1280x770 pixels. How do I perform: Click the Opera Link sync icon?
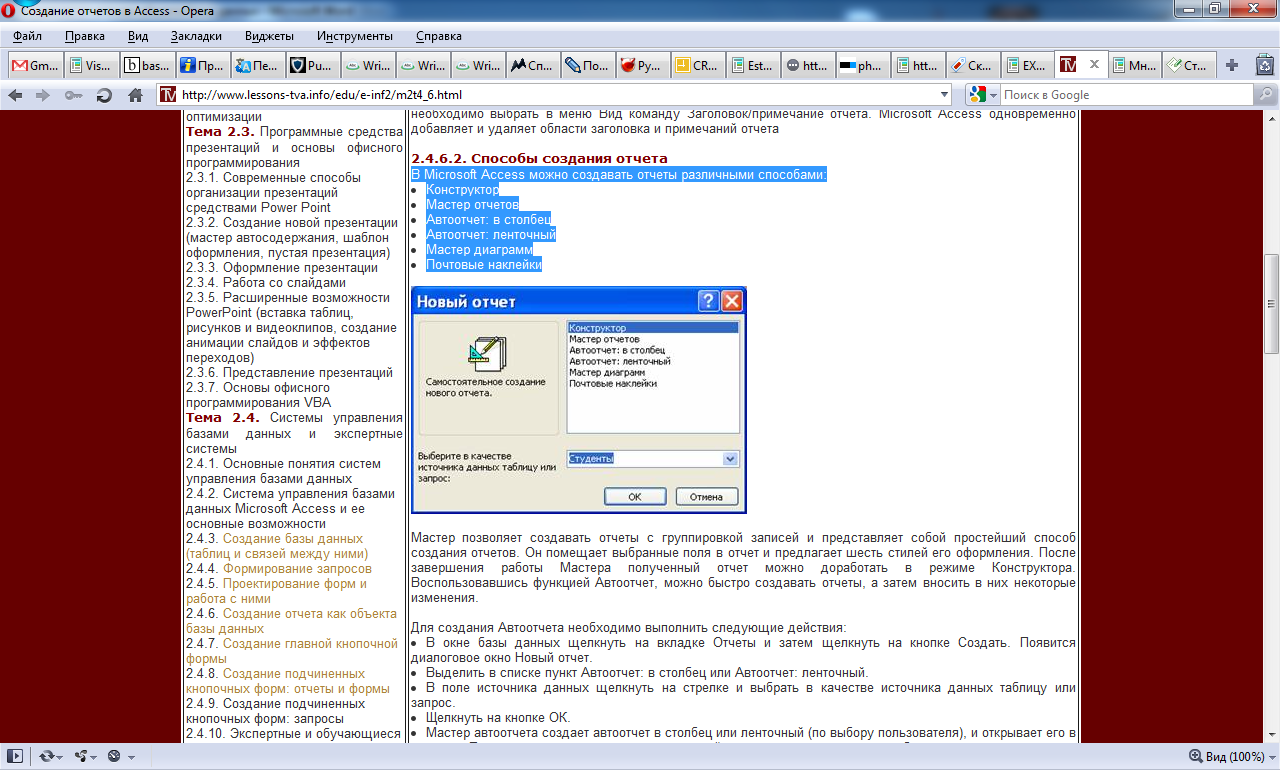(x=46, y=756)
